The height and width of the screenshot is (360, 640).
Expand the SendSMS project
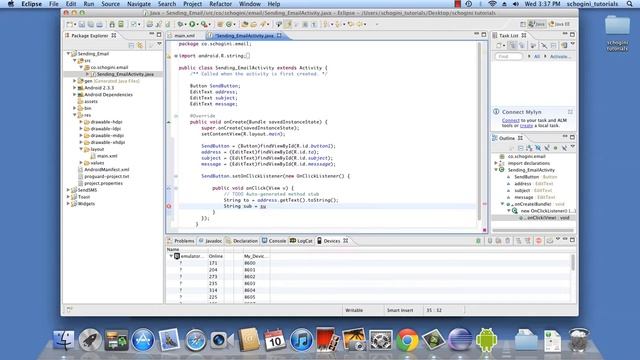pos(68,190)
